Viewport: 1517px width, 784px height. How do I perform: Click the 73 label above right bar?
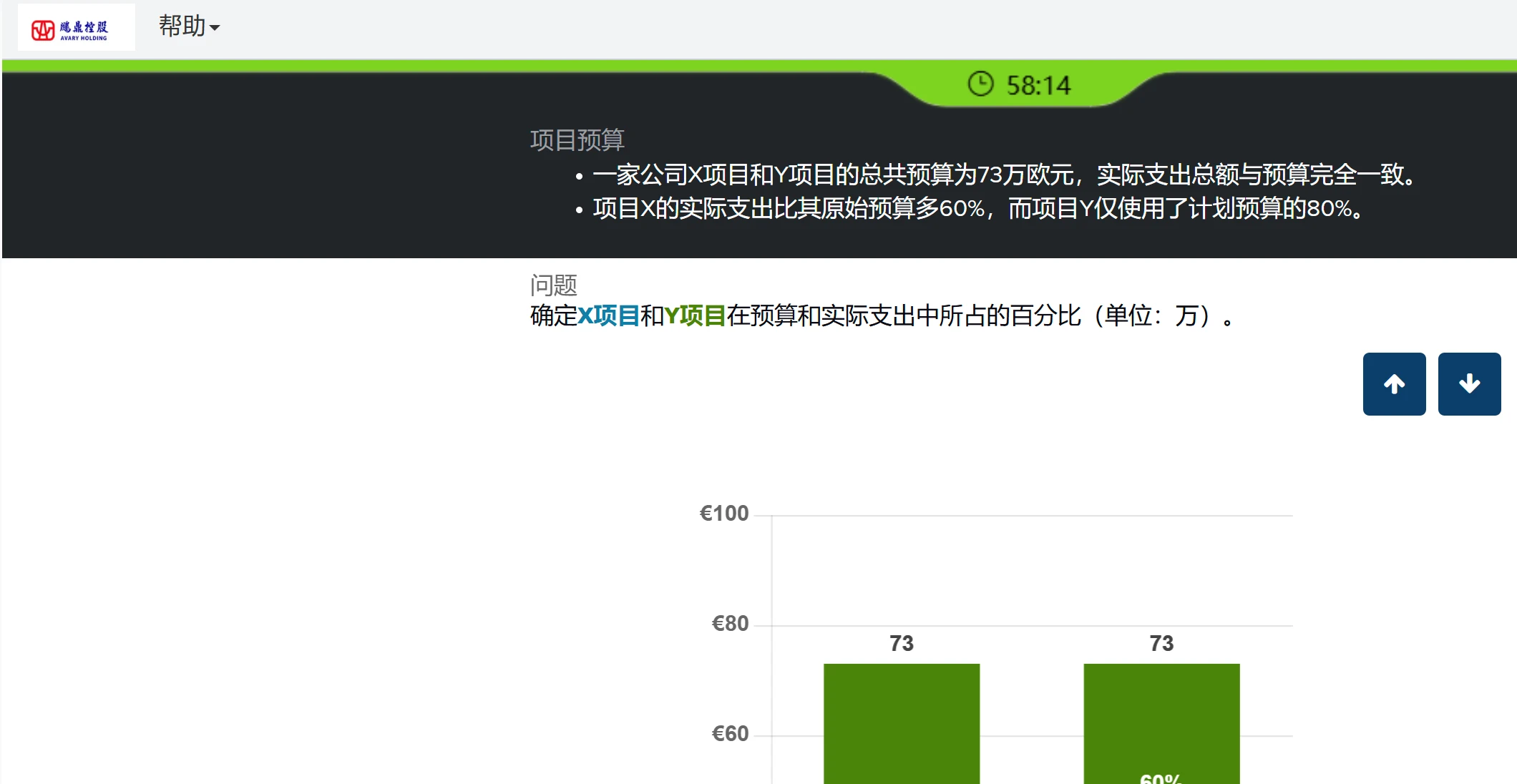pyautogui.click(x=1161, y=643)
